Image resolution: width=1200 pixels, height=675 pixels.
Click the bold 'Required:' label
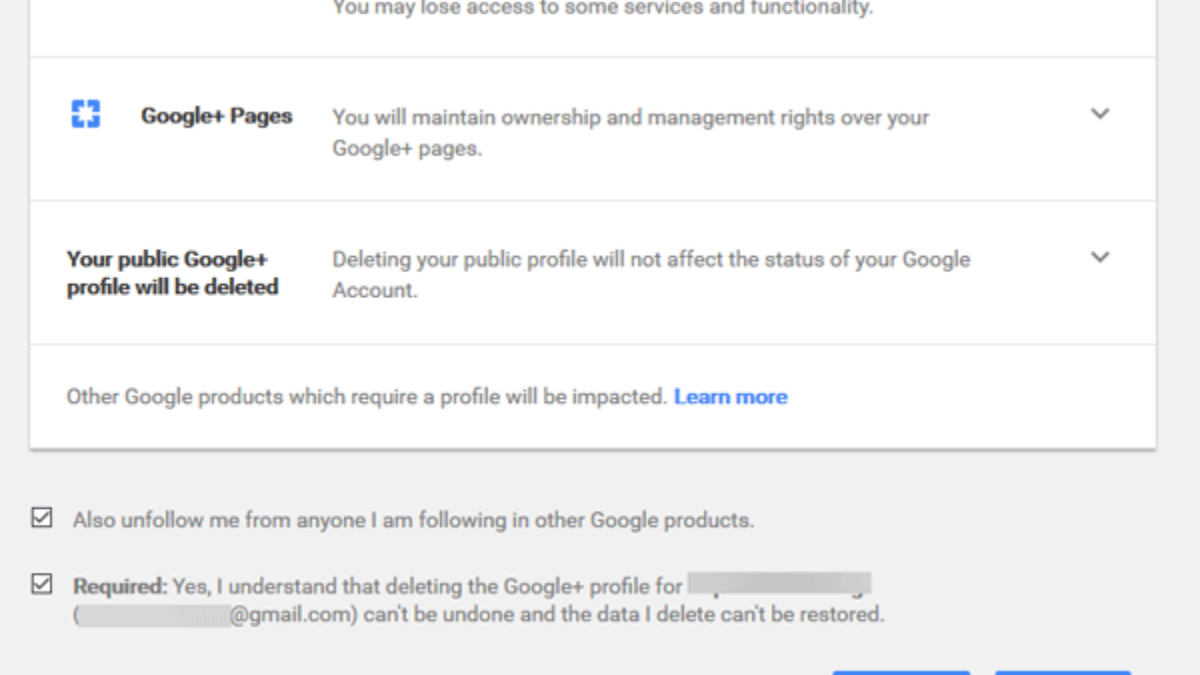(x=120, y=585)
